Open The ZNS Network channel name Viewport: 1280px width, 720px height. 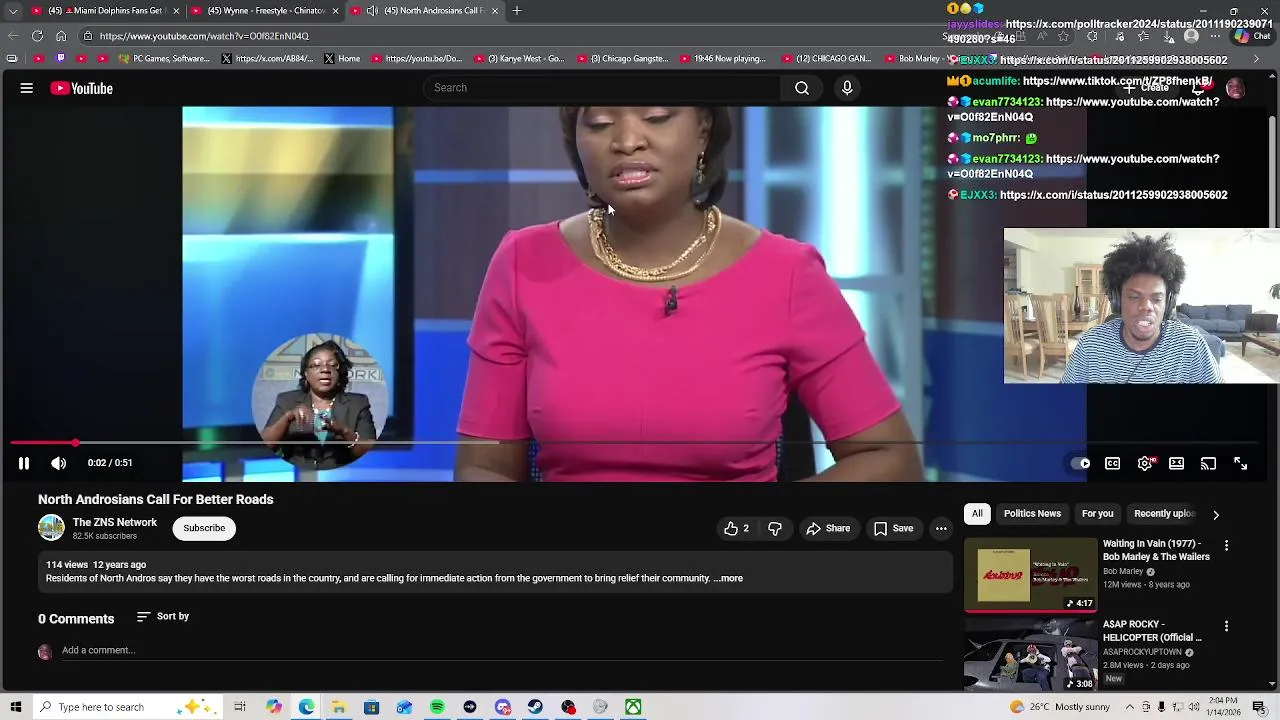click(x=115, y=522)
